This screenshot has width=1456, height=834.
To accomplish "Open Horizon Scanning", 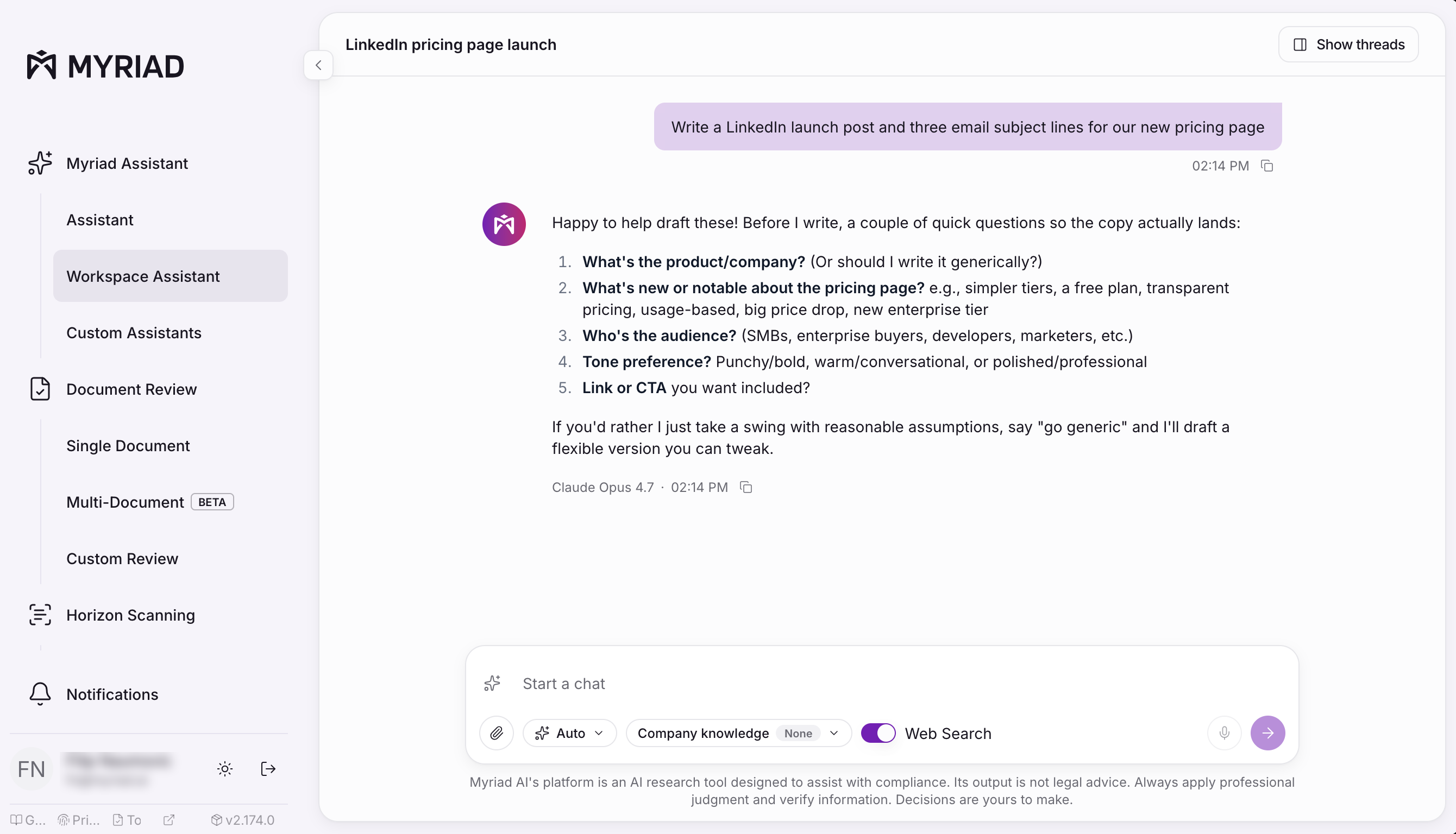I will pos(130,615).
